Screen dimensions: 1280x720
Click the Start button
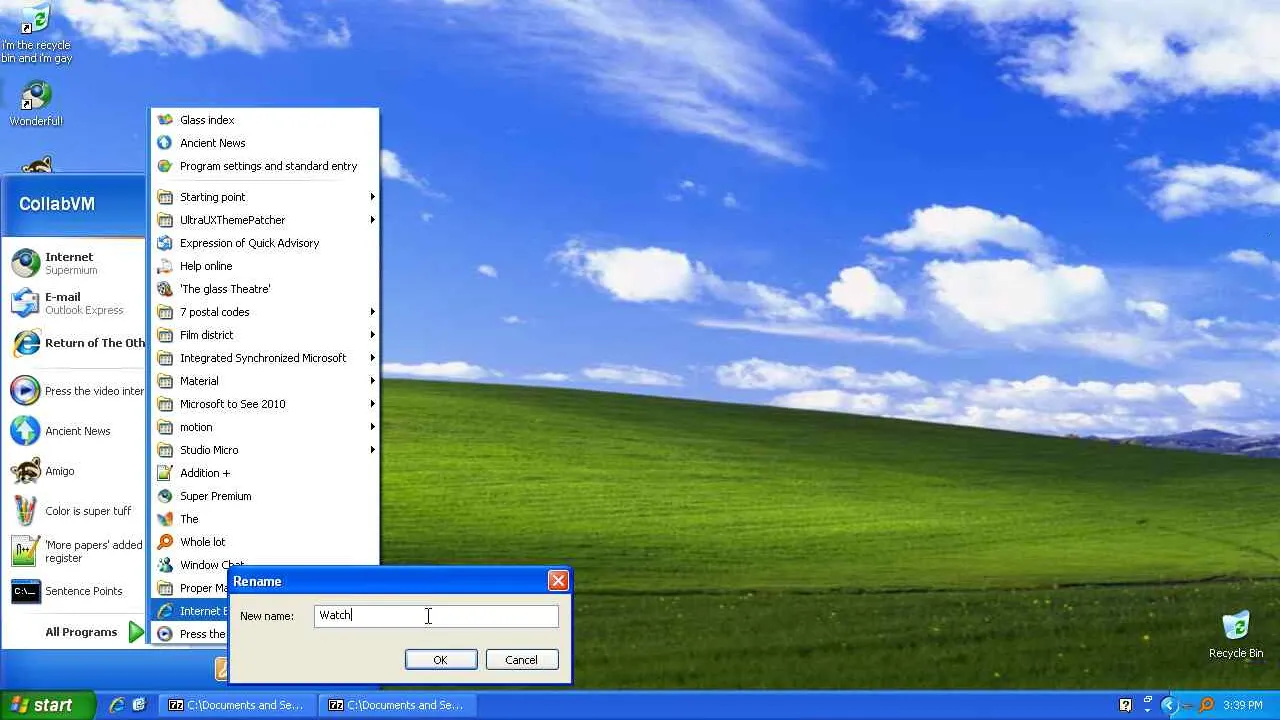(x=48, y=705)
